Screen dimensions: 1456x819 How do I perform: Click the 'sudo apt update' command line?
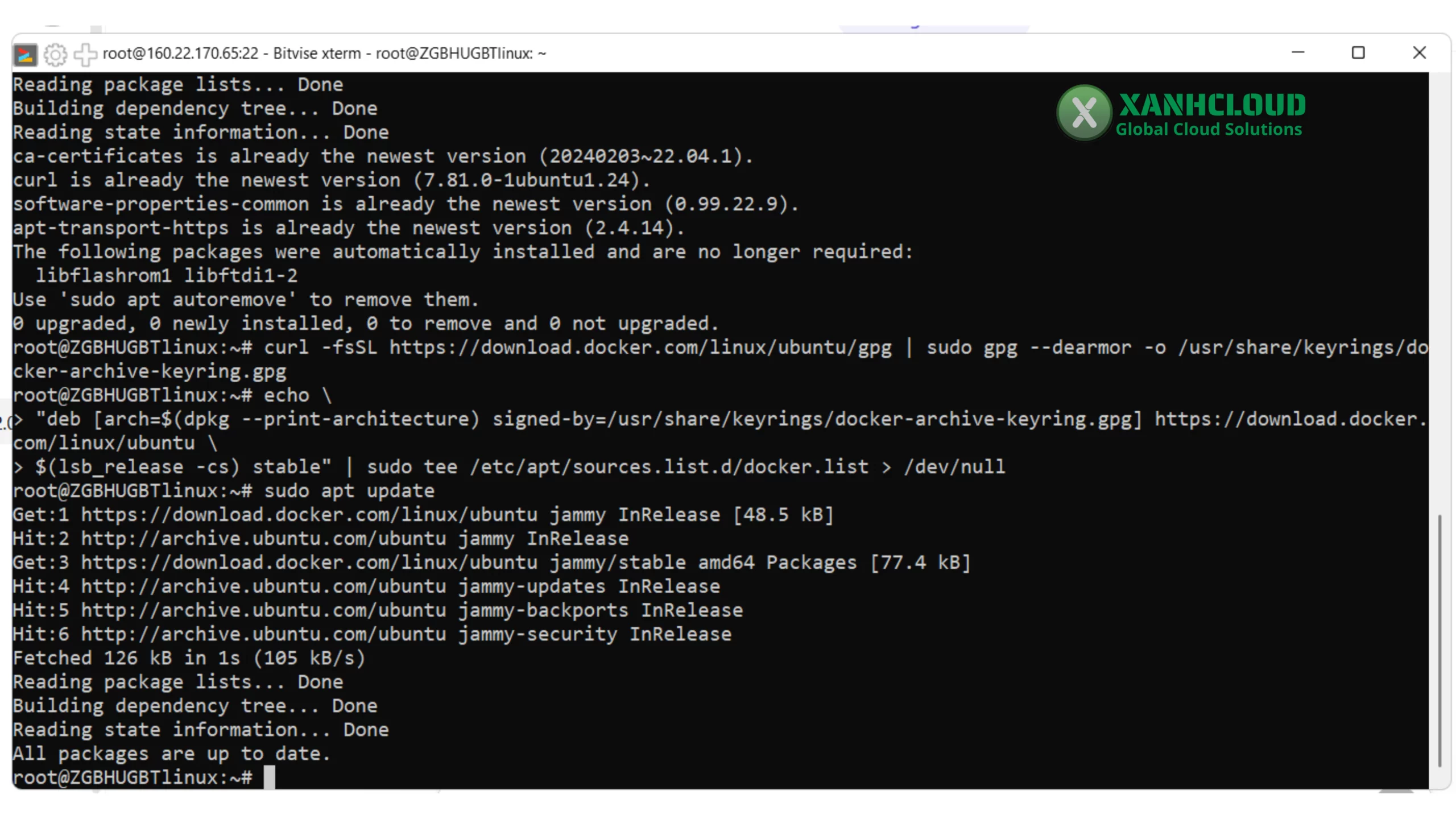(224, 491)
